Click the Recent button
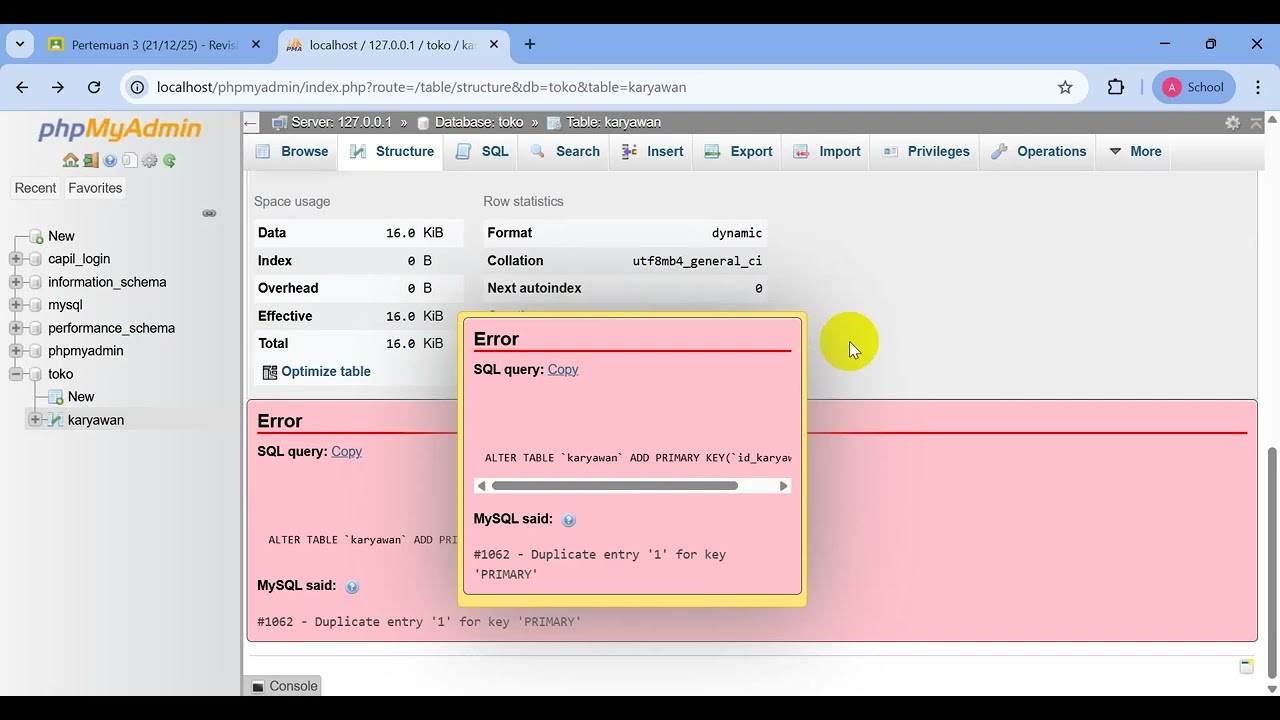The width and height of the screenshot is (1280, 720). (35, 188)
